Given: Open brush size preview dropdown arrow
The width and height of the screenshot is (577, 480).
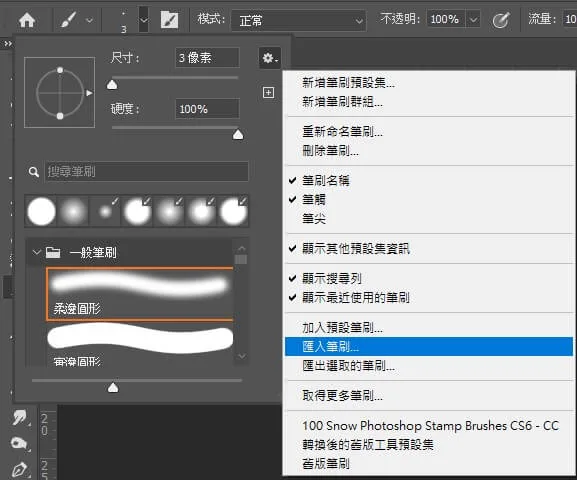Looking at the screenshot, I should coord(144,20).
